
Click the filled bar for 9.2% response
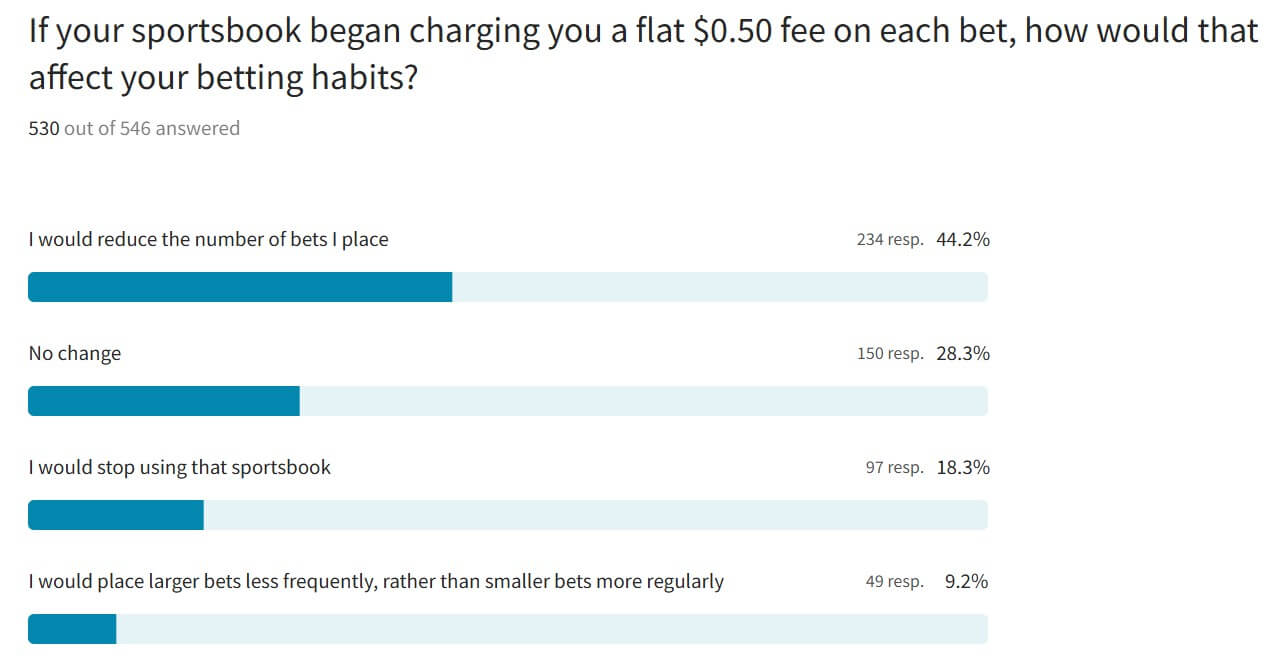[x=72, y=629]
